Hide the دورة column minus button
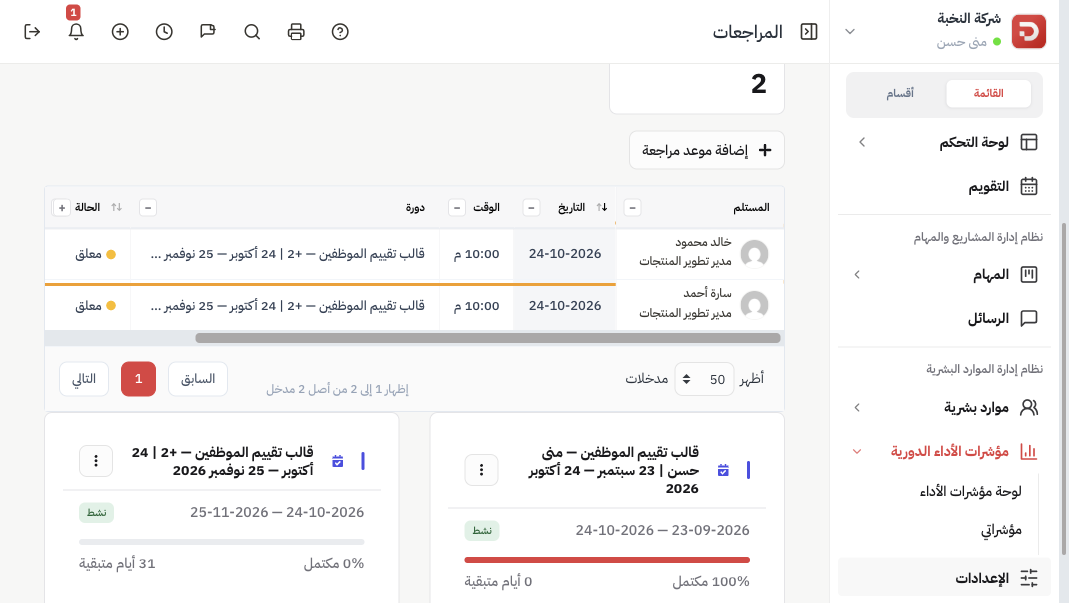Screen dimensions: 1069x603 (148, 207)
